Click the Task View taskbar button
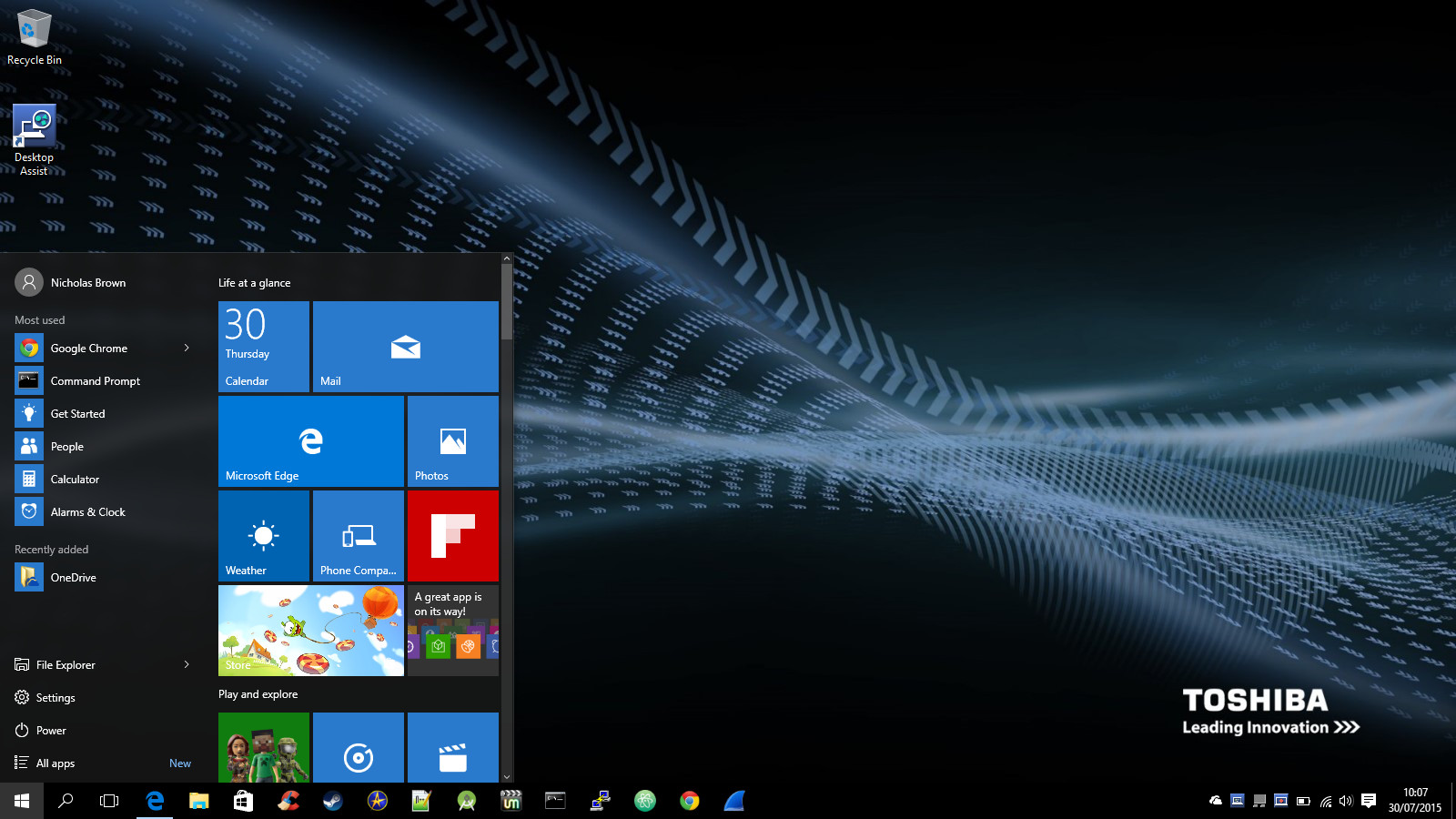This screenshot has height=819, width=1456. pyautogui.click(x=109, y=801)
